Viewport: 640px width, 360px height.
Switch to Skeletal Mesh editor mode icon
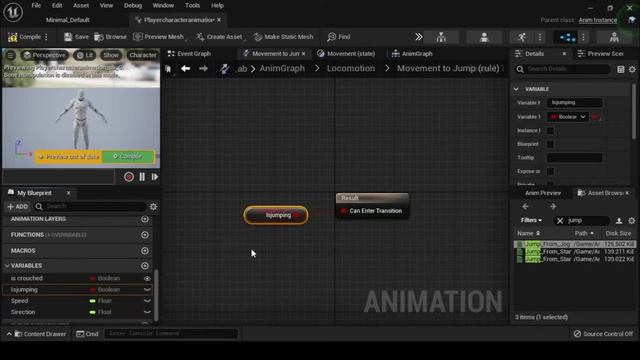[484, 37]
